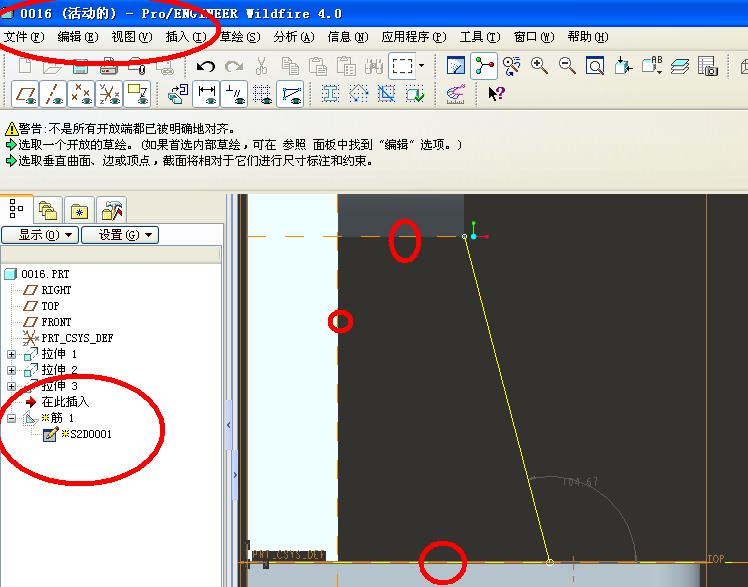748x587 pixels.
Task: Click the Reorient view icon
Action: point(623,66)
